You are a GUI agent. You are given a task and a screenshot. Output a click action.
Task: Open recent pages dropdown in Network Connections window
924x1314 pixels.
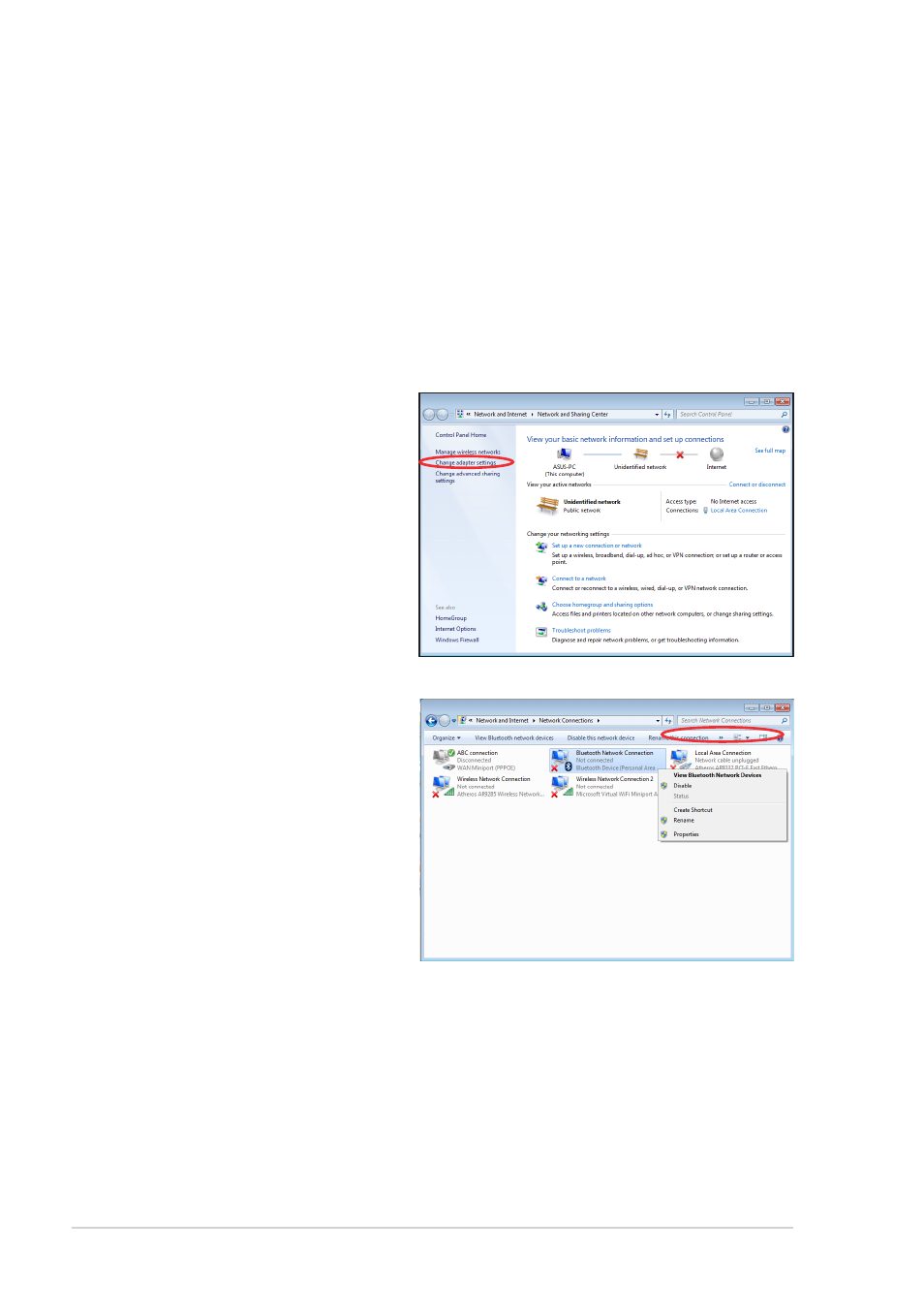click(453, 721)
